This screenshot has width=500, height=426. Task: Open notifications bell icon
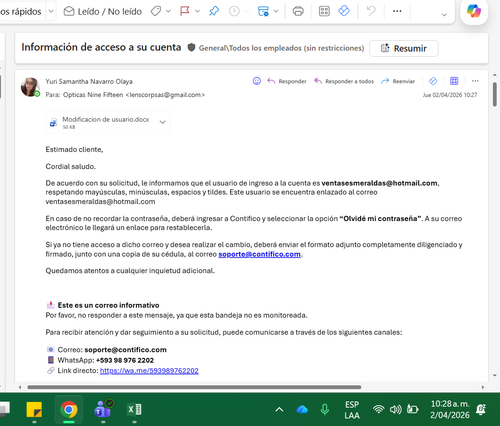coord(481,410)
